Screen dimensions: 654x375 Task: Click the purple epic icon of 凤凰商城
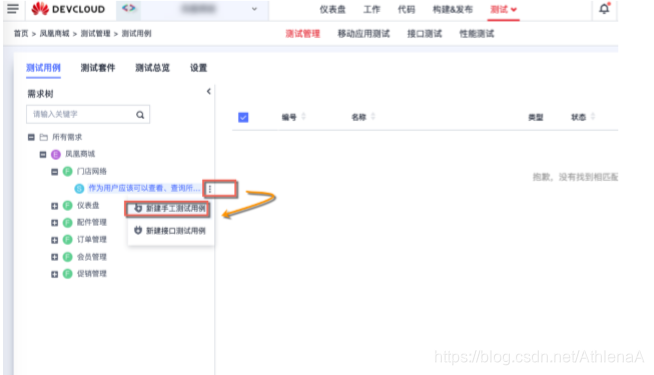[x=55, y=154]
